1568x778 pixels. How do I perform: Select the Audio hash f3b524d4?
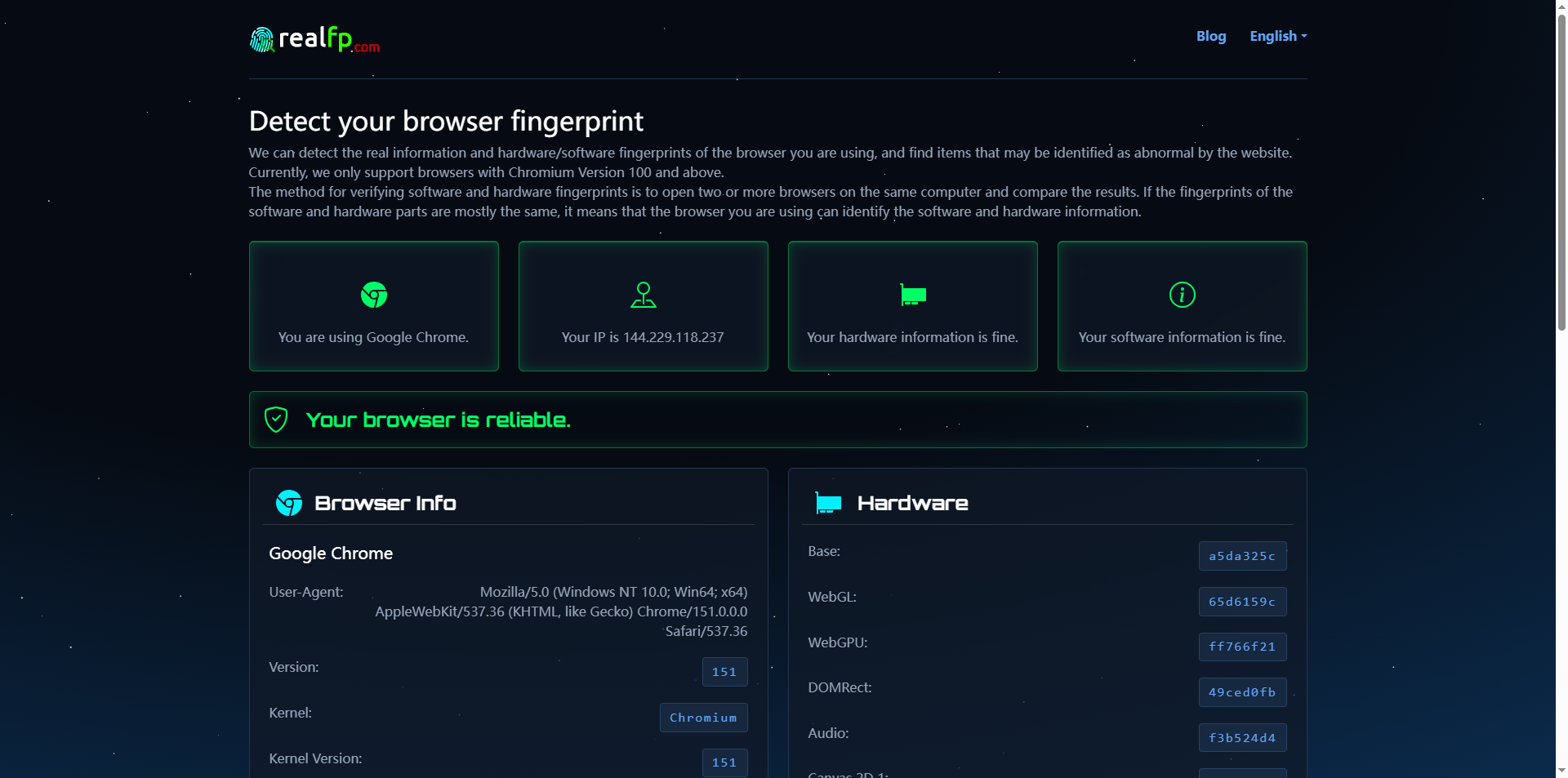click(1242, 738)
